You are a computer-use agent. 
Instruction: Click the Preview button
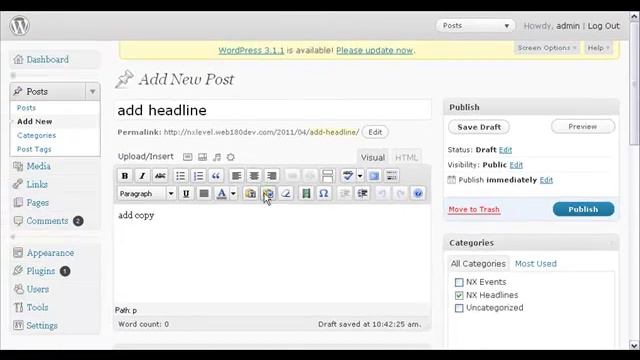(x=583, y=127)
